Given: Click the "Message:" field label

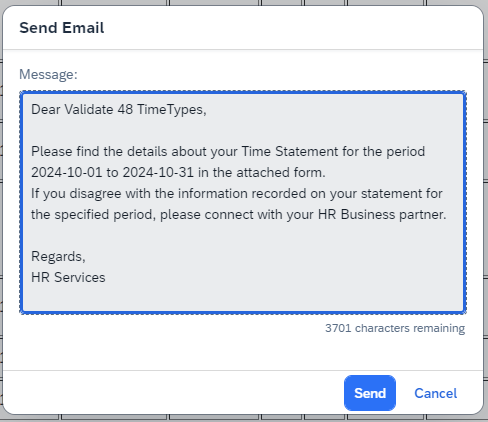Looking at the screenshot, I should point(48,74).
